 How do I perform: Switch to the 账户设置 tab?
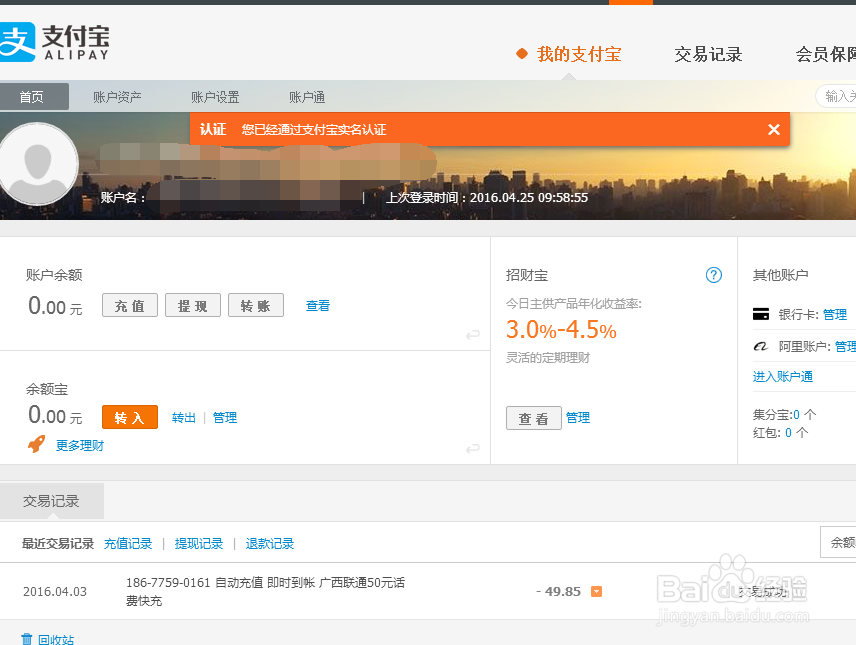[x=215, y=97]
